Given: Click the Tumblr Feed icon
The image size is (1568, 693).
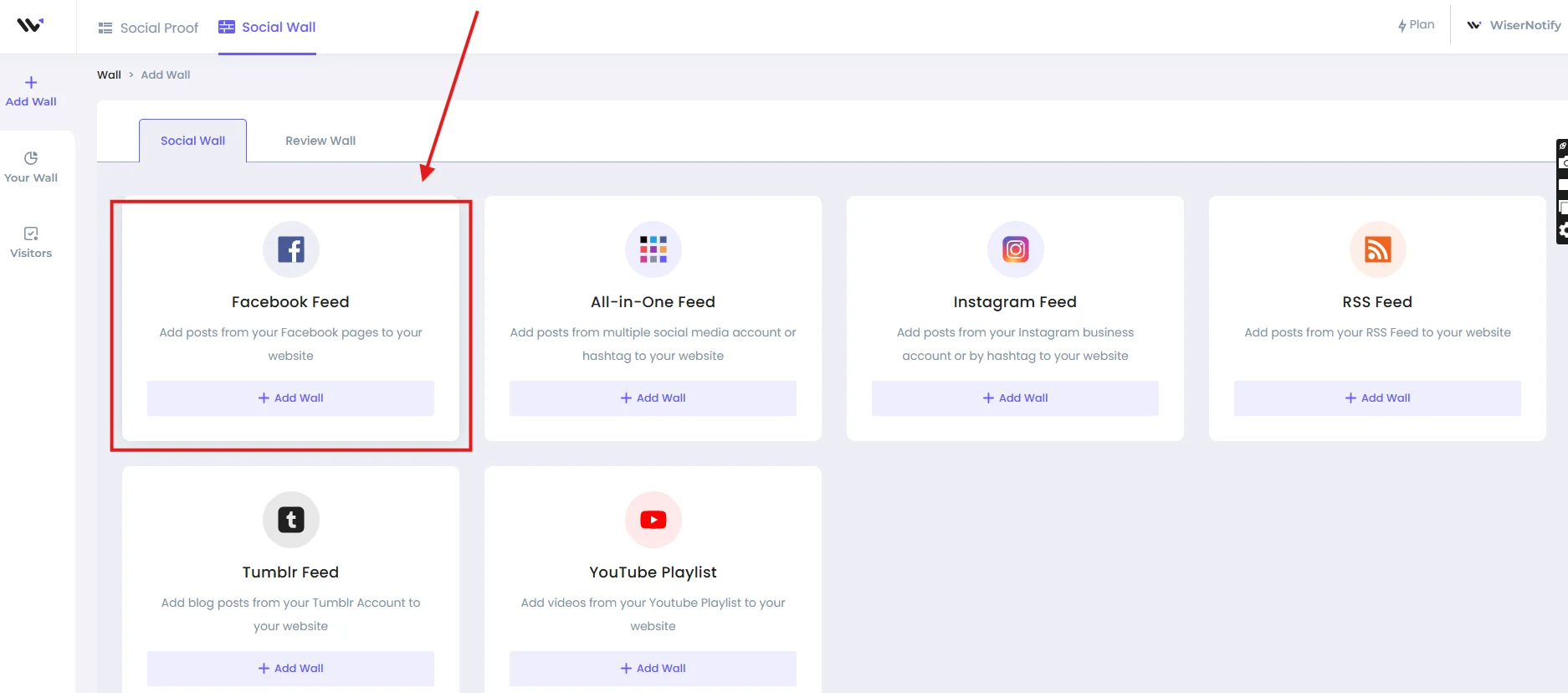Looking at the screenshot, I should 290,520.
